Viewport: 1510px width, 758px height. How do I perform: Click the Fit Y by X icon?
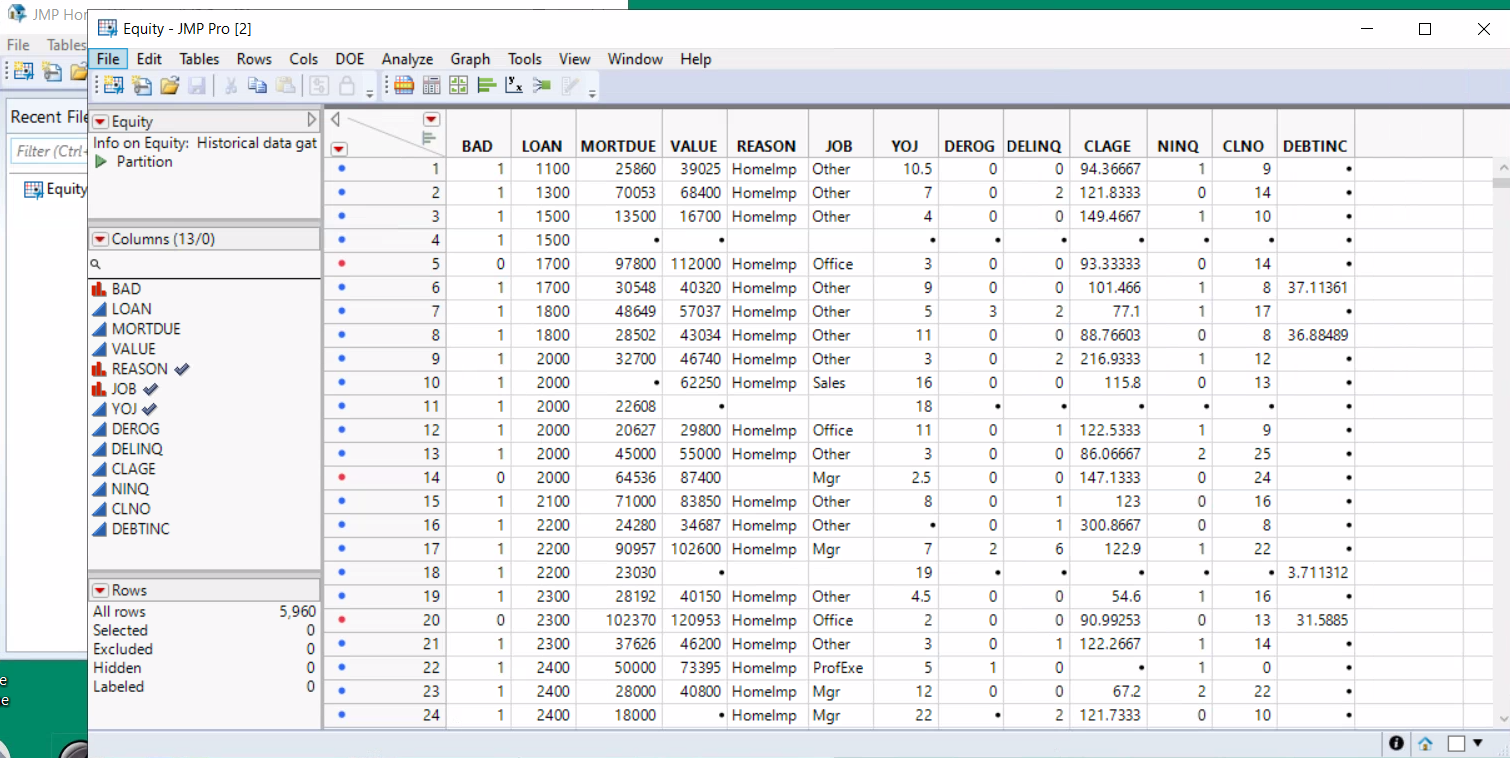[x=514, y=85]
